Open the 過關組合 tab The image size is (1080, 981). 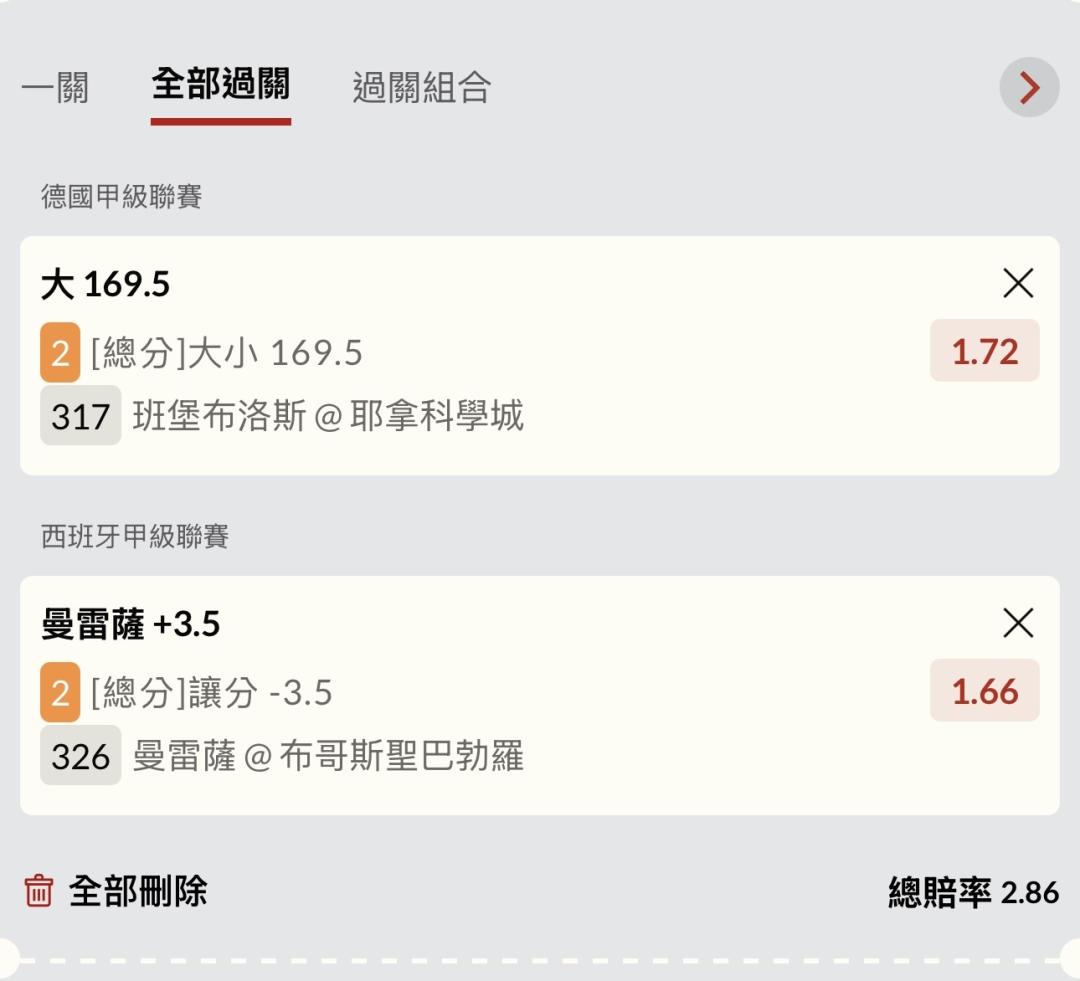(x=421, y=88)
